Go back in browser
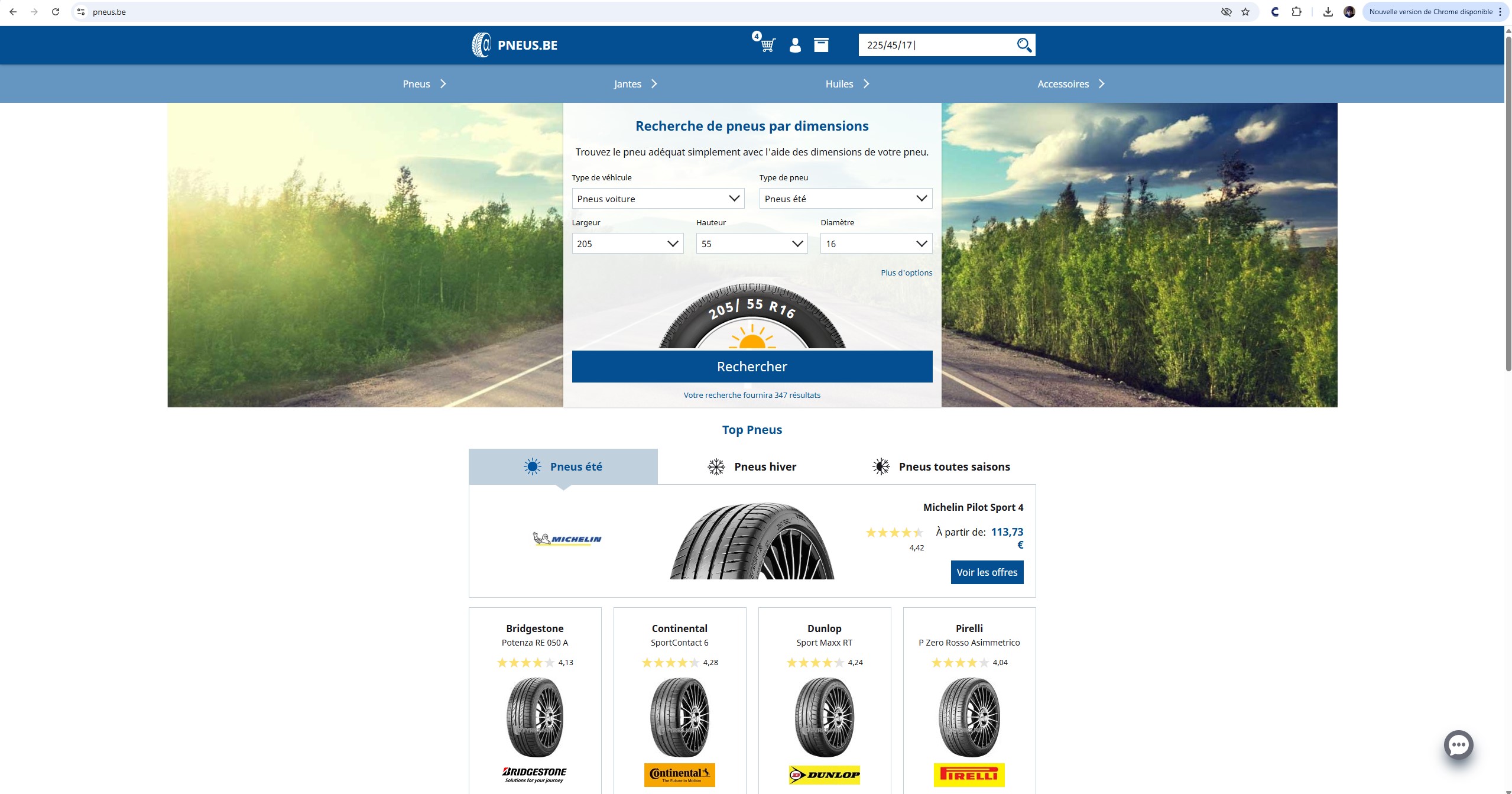The height and width of the screenshot is (794, 1512). (x=13, y=12)
